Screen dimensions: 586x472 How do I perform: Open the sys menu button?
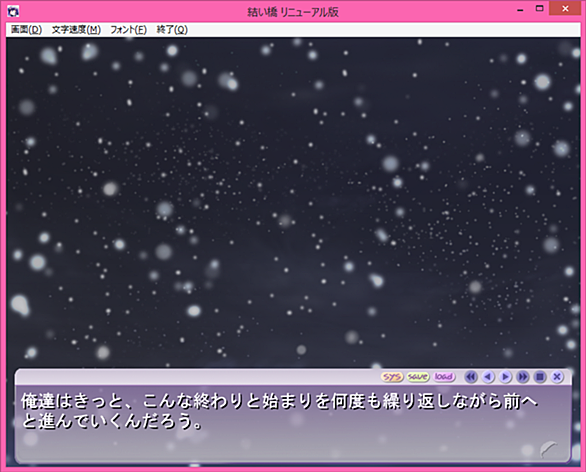coord(392,377)
